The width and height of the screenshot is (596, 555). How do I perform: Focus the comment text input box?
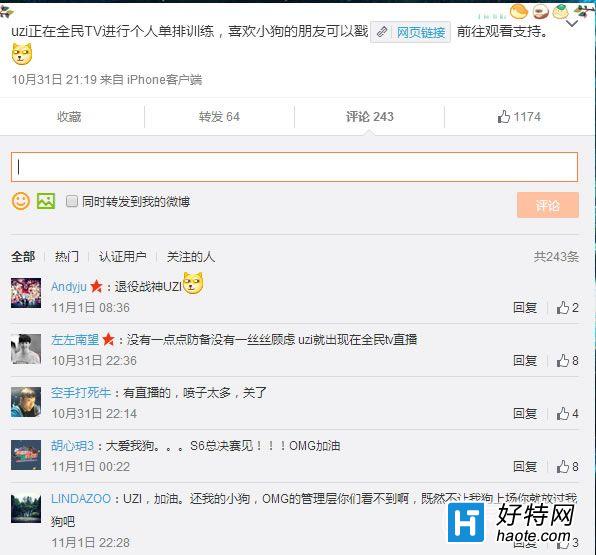tap(294, 167)
